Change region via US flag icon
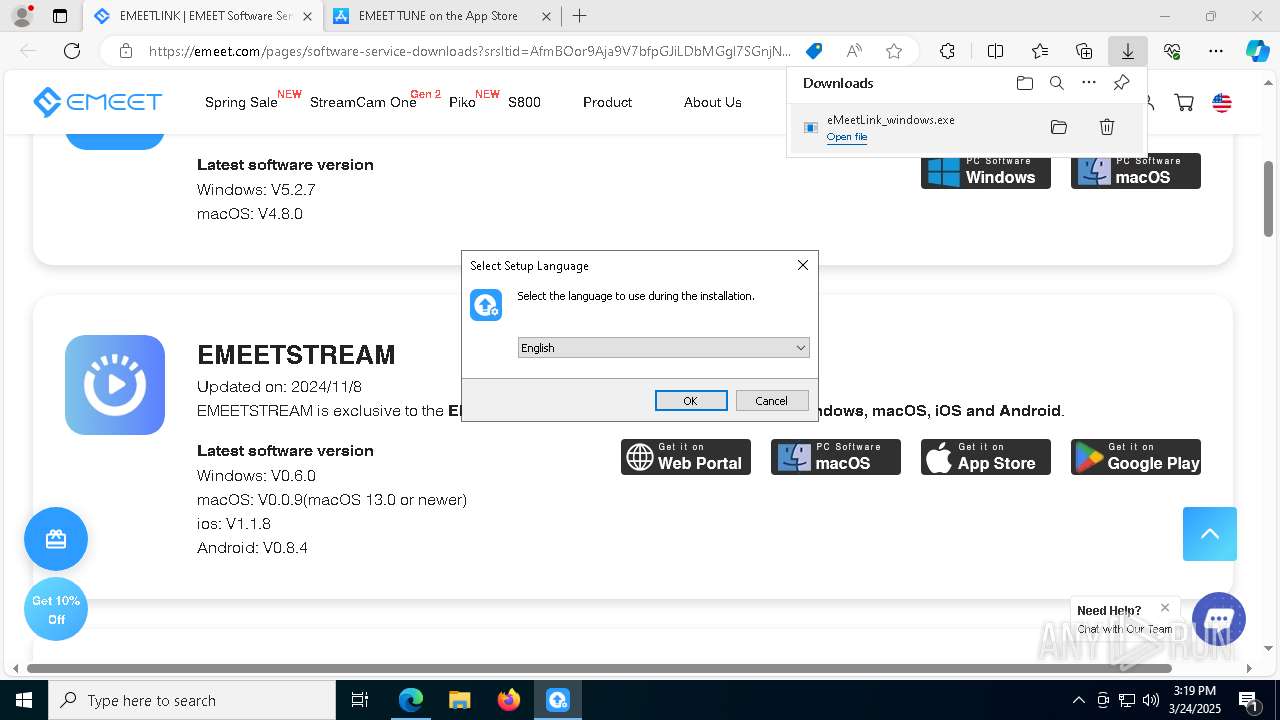 (1222, 102)
